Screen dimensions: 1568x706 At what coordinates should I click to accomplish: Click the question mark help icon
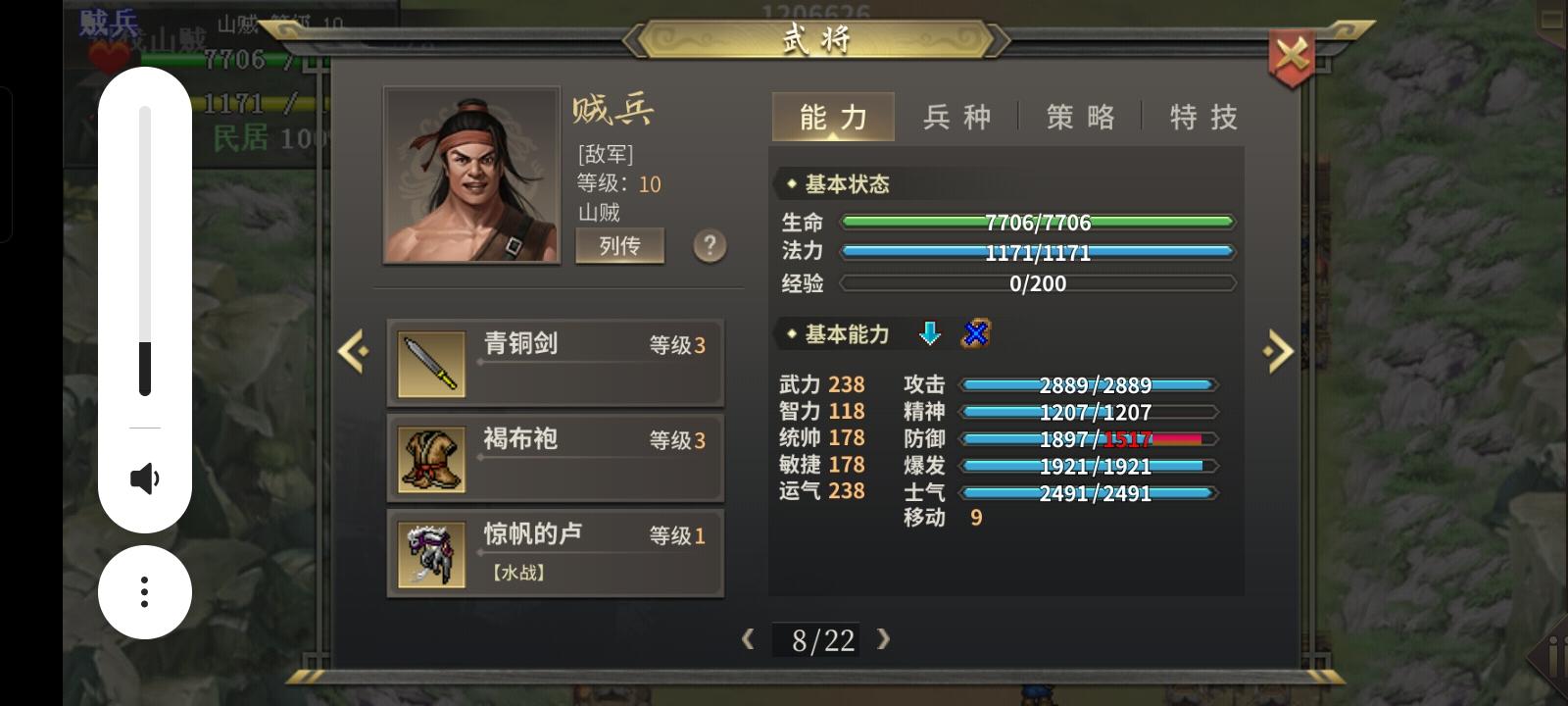pos(710,245)
